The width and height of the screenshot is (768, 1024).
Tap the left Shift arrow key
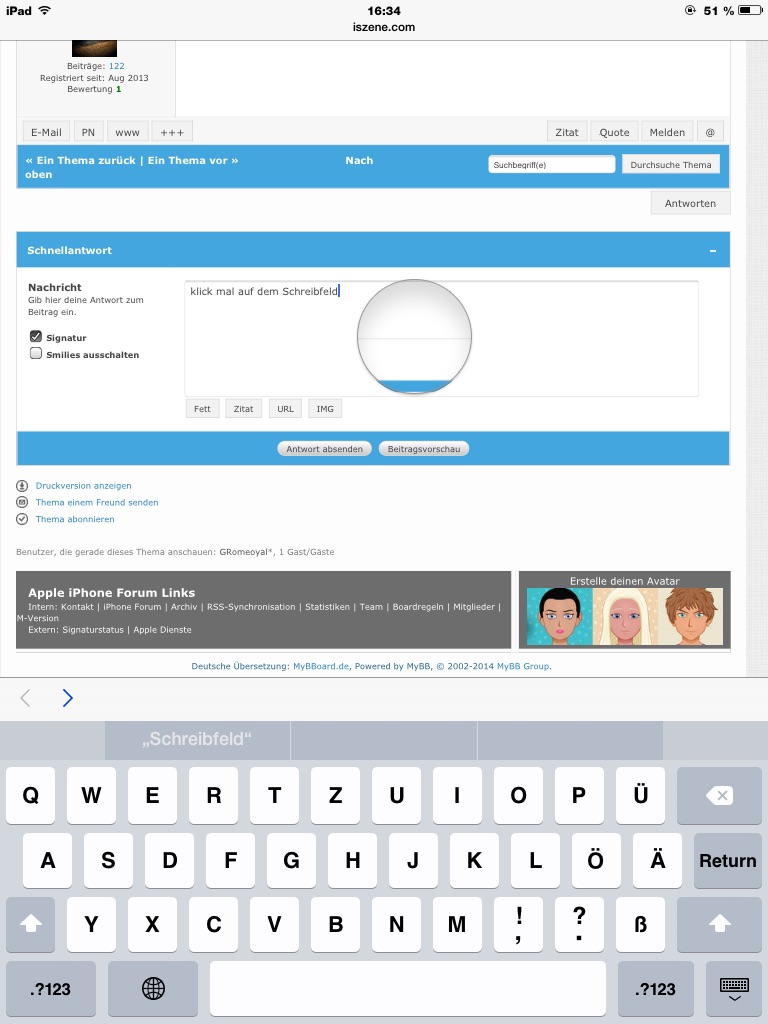(x=30, y=925)
